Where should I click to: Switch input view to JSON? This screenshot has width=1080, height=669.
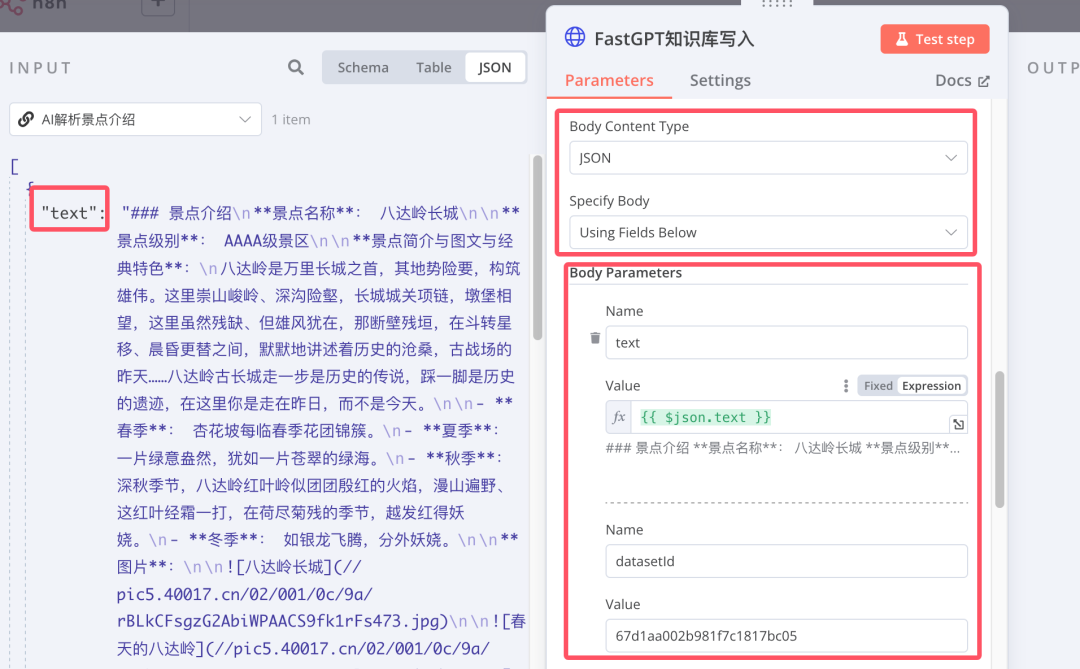coord(495,68)
